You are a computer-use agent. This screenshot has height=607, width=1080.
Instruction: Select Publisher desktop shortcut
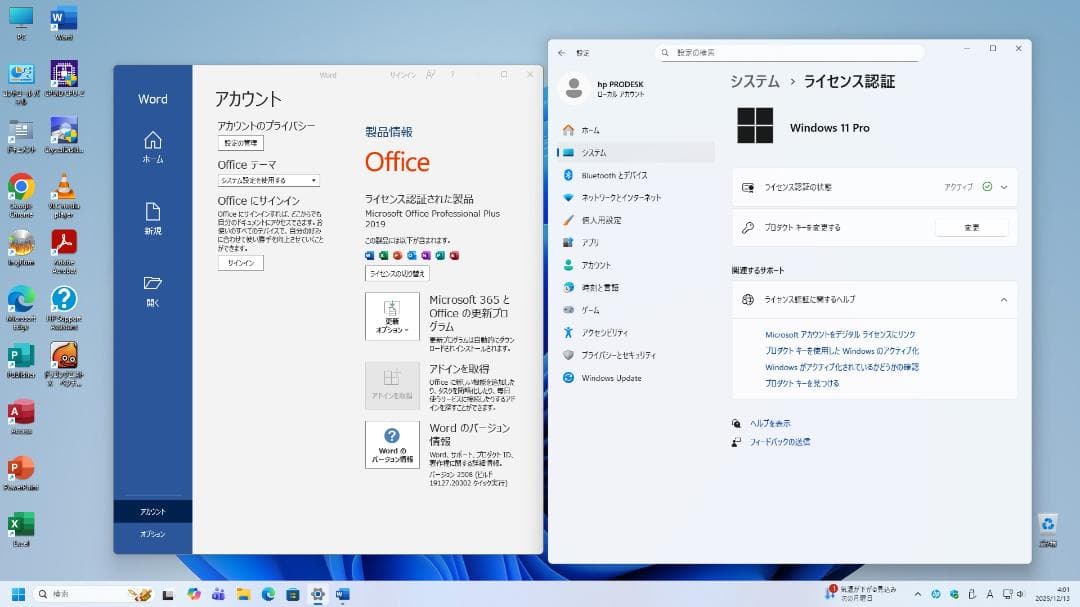[x=21, y=362]
